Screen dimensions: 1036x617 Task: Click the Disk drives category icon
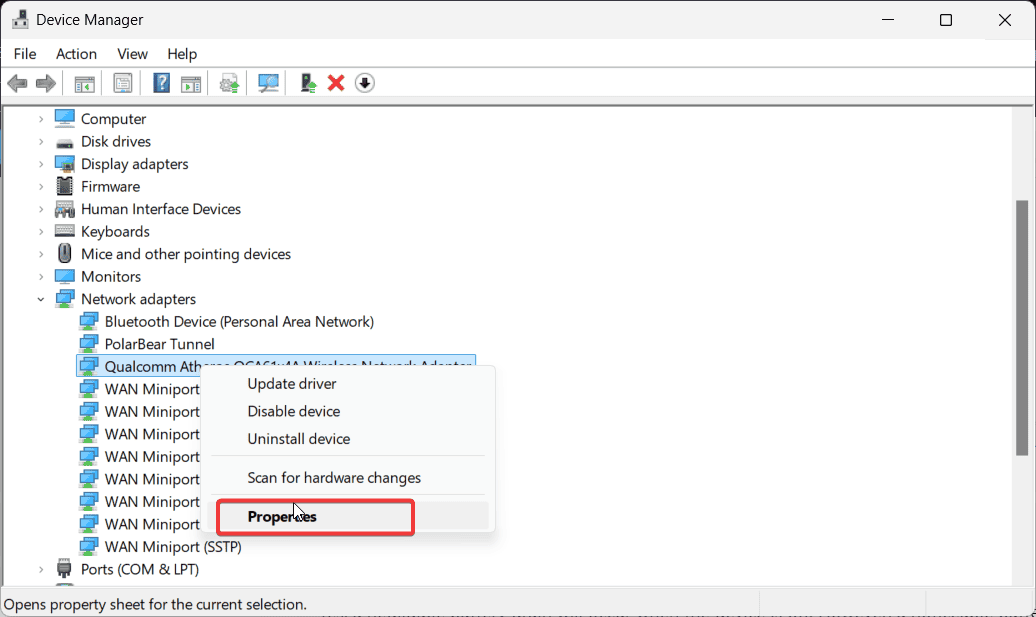click(x=65, y=142)
